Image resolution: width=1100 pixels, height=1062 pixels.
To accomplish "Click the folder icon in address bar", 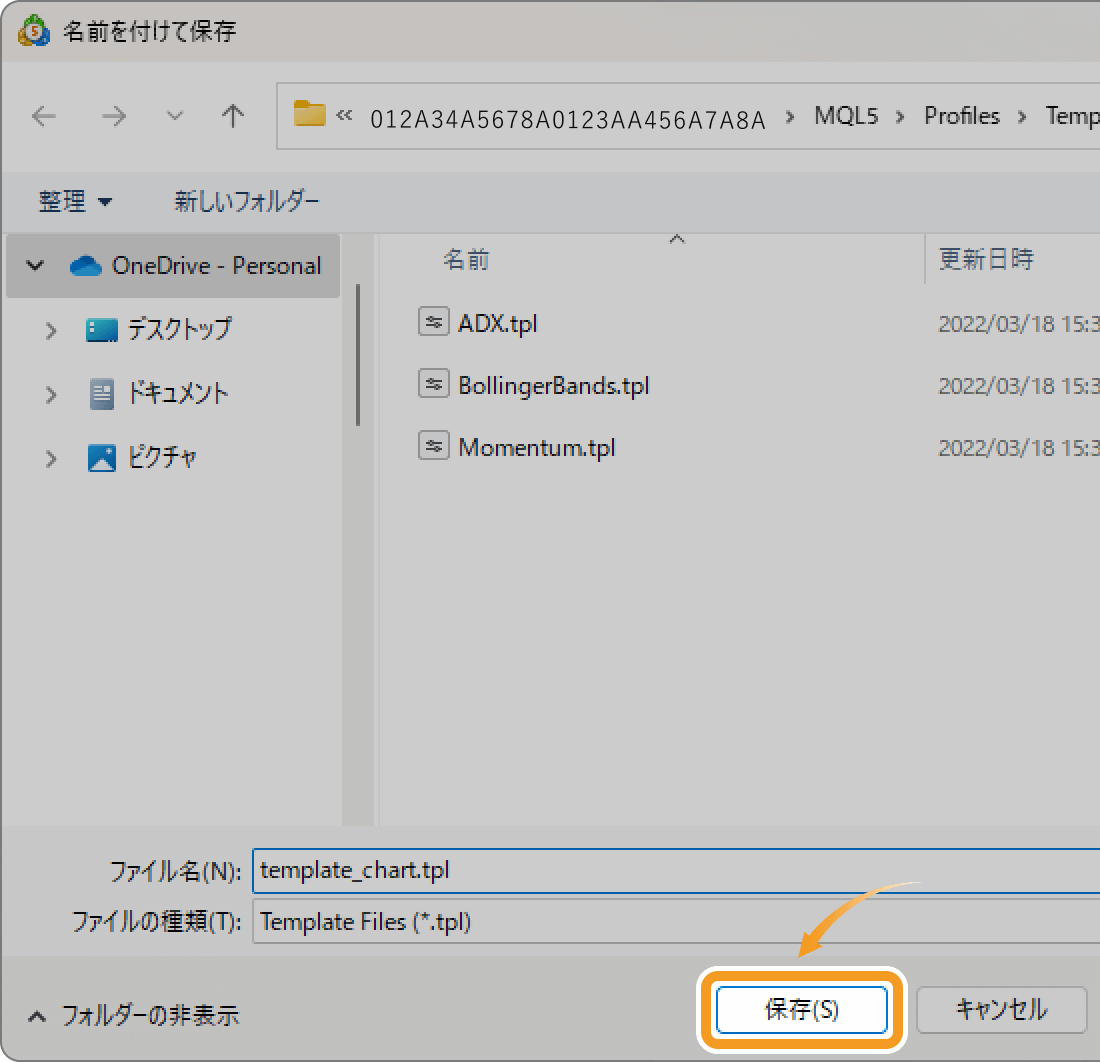I will [x=309, y=114].
